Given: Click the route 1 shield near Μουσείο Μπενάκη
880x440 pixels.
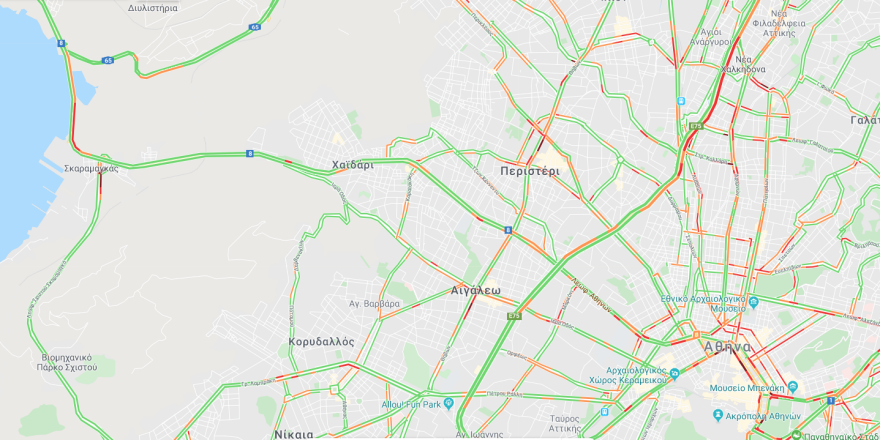Looking at the screenshot, I should 831,400.
